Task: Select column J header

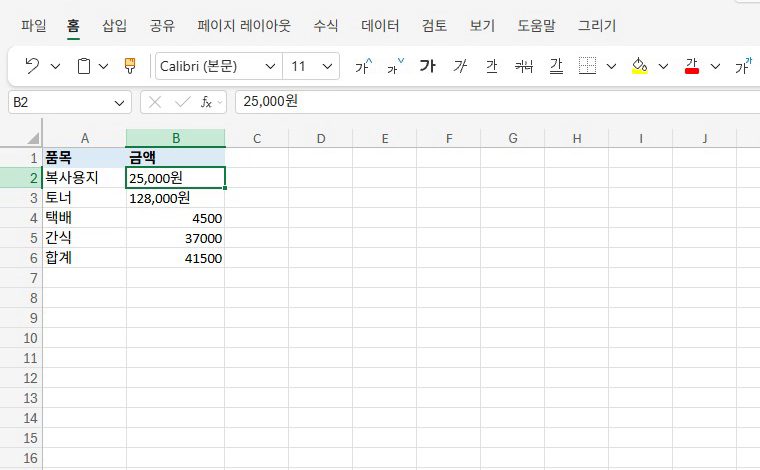Action: pos(705,139)
